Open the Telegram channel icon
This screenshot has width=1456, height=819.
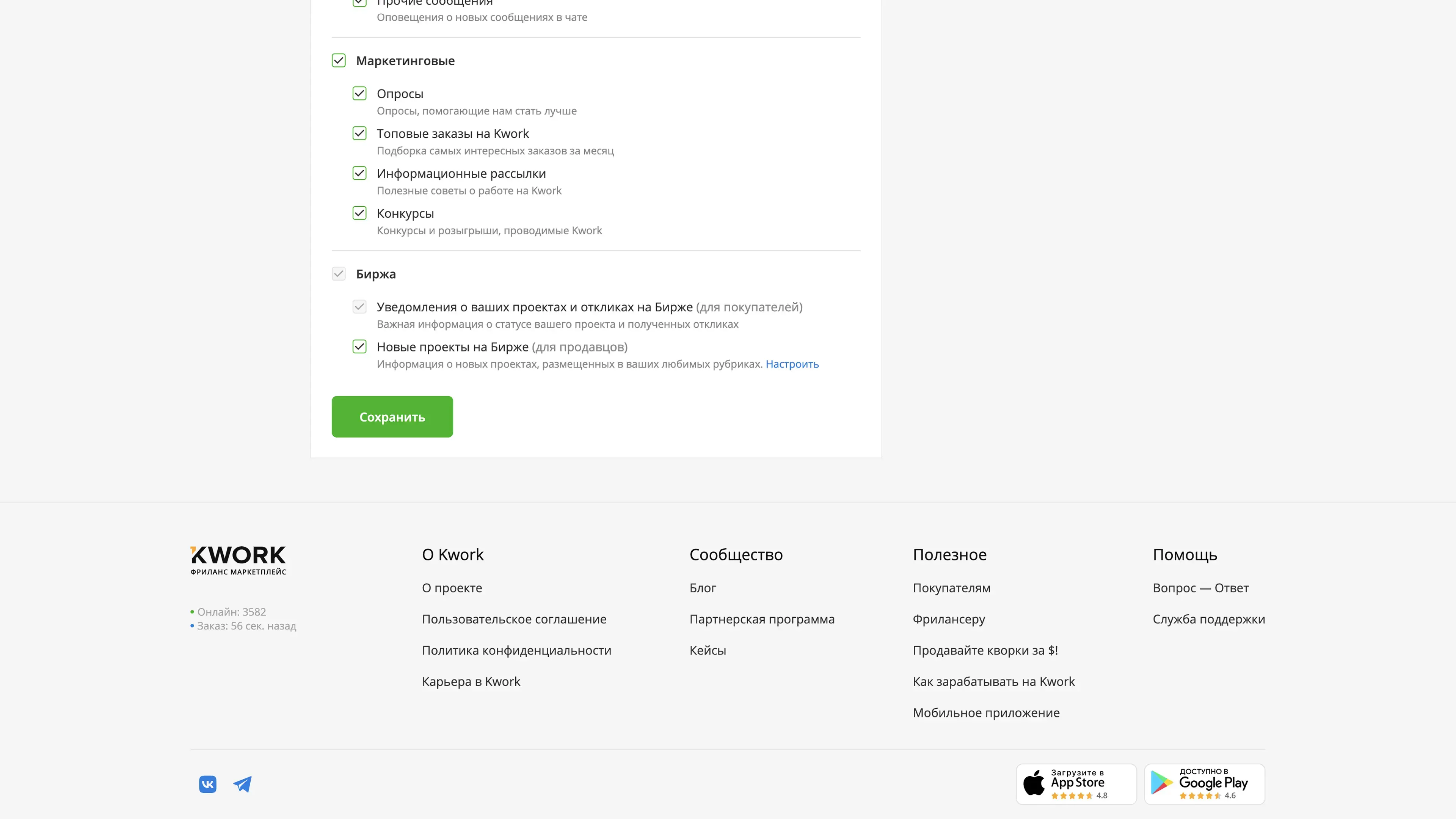(x=243, y=784)
